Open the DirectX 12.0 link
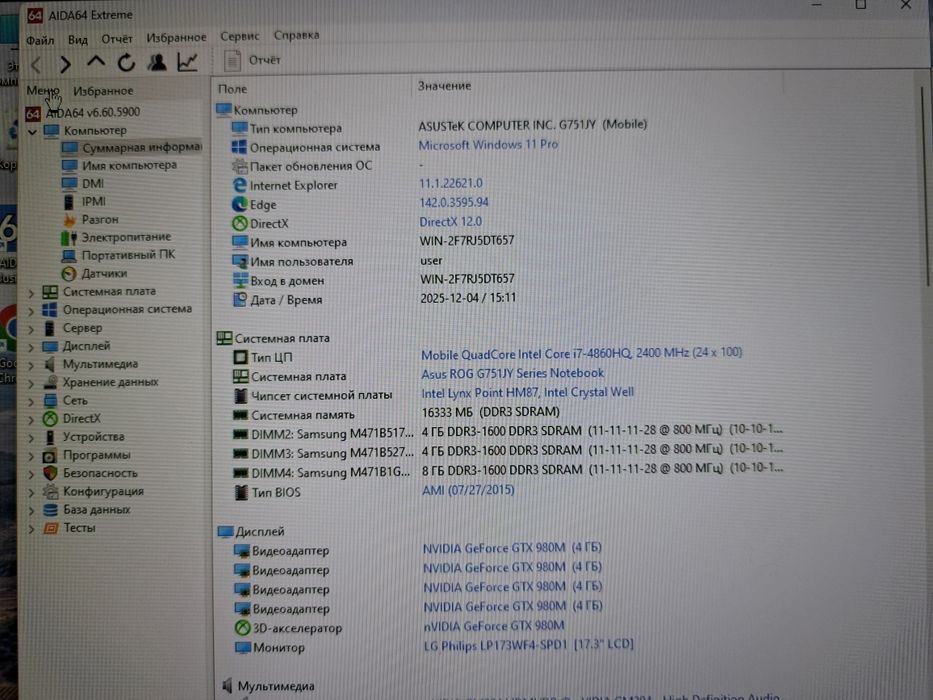The height and width of the screenshot is (700, 933). pyautogui.click(x=450, y=221)
